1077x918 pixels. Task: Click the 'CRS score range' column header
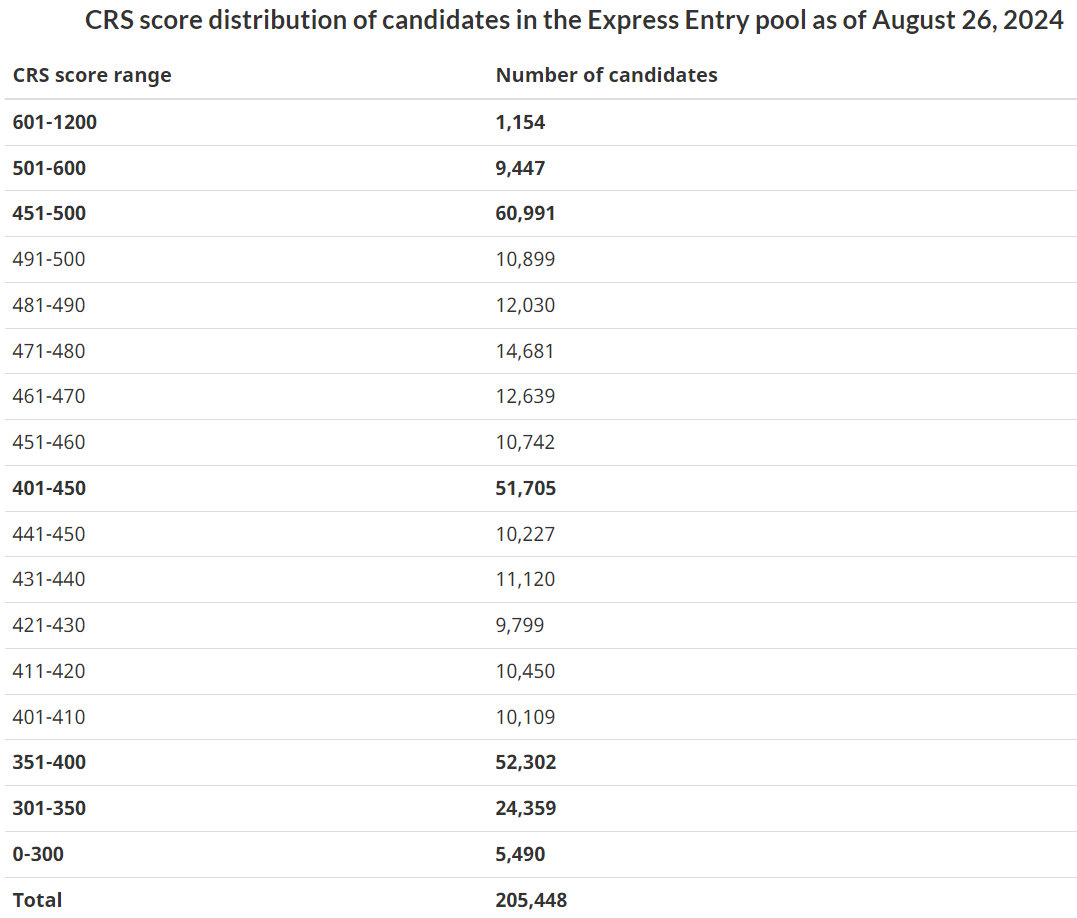click(x=92, y=75)
